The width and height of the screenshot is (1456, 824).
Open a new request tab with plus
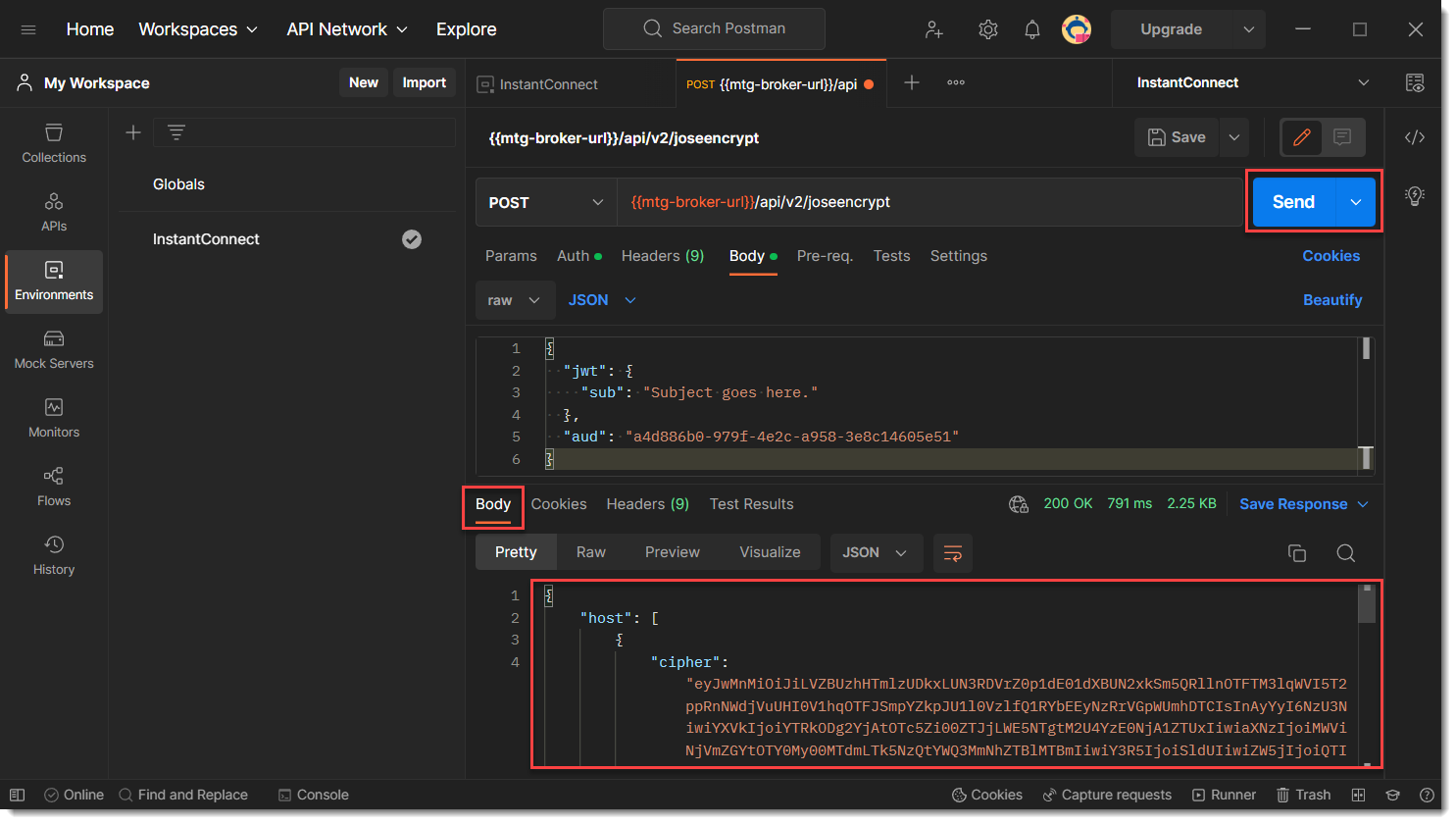(912, 82)
